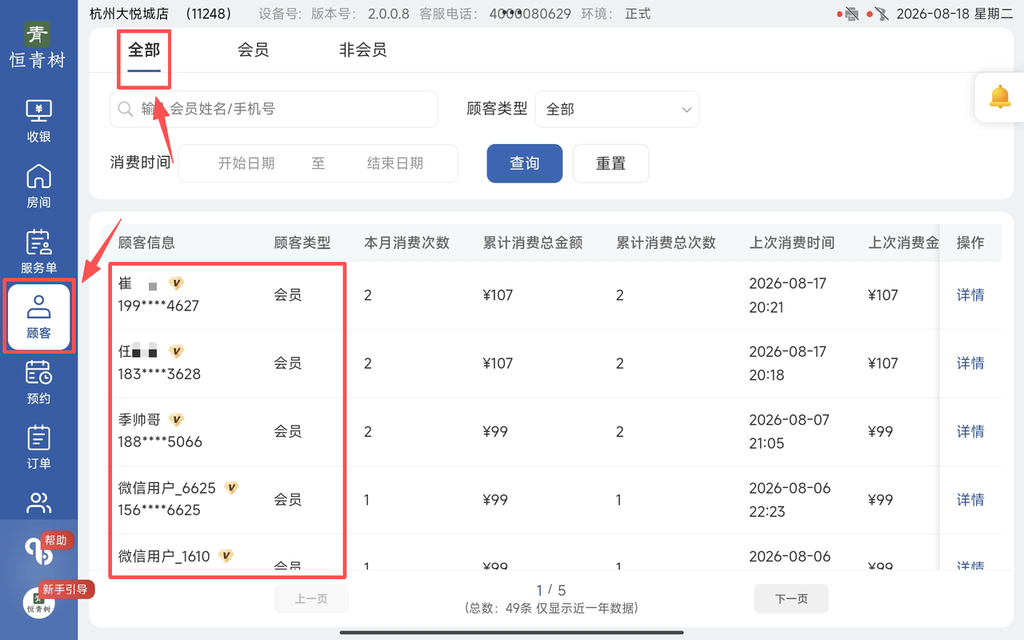The width and height of the screenshot is (1024, 640).
Task: Select phone number 188****5066
Action: (160, 442)
